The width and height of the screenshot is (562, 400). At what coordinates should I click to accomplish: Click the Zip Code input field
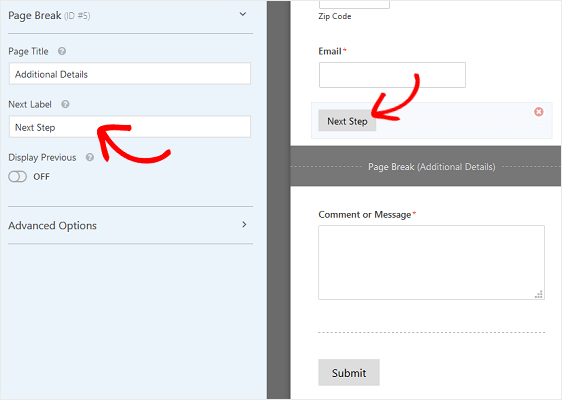pos(354,4)
